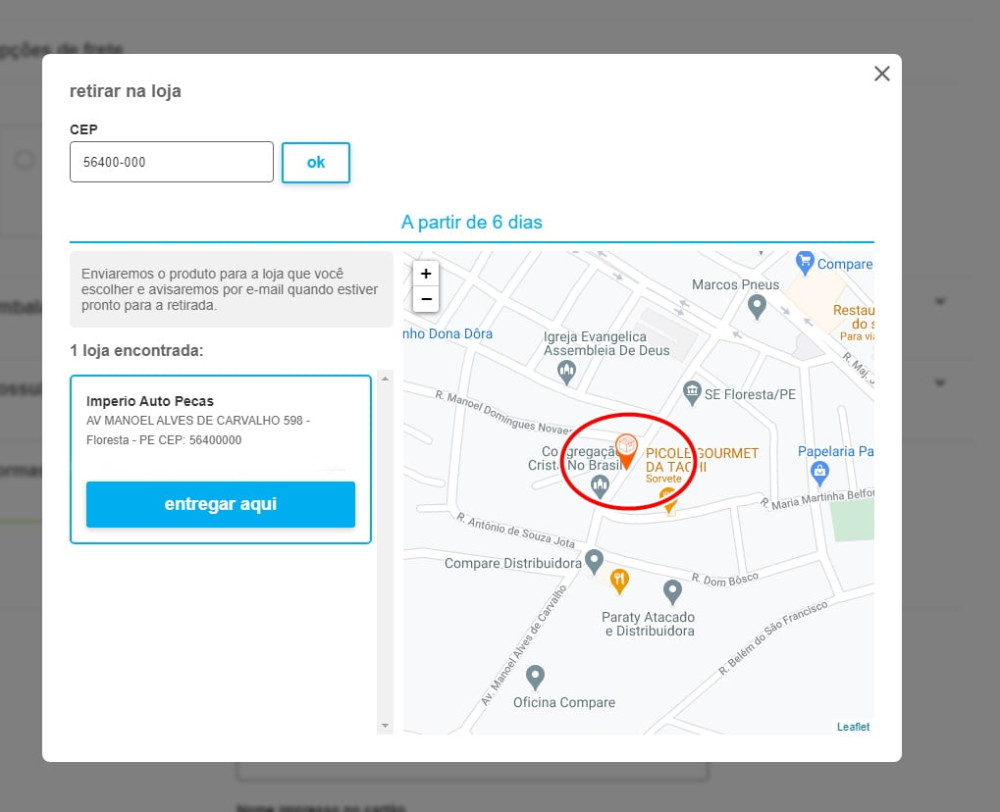Confirm CEP with the ok button
The height and width of the screenshot is (812, 1000).
click(x=316, y=162)
